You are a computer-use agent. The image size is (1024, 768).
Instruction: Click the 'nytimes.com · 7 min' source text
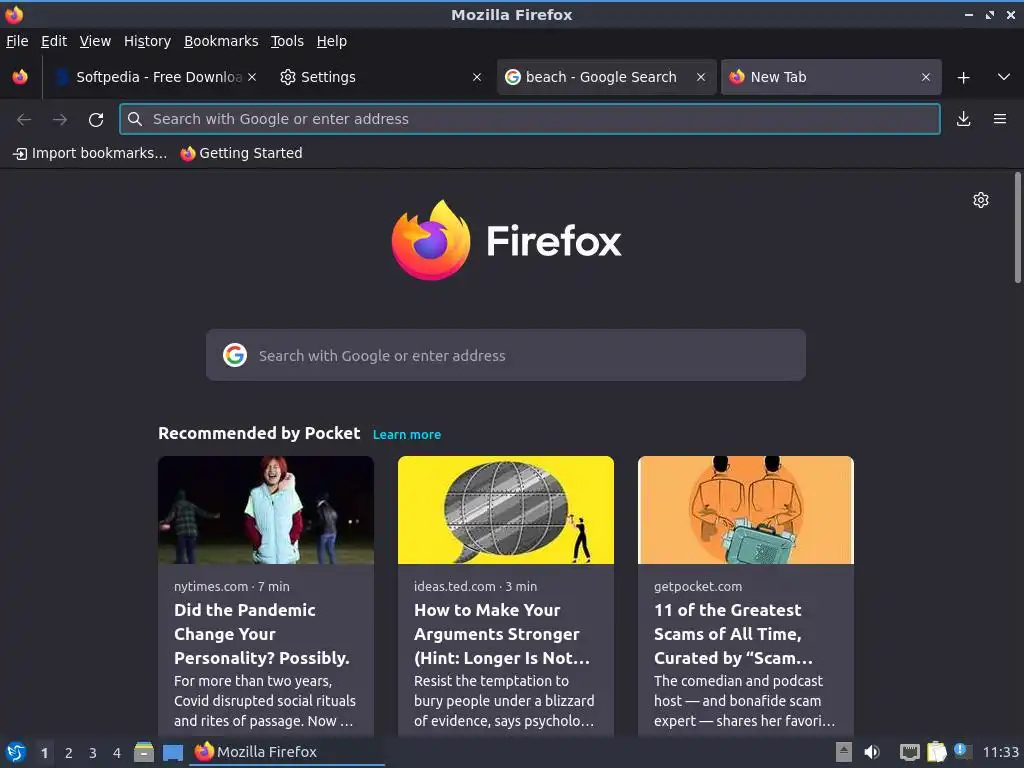coord(232,586)
